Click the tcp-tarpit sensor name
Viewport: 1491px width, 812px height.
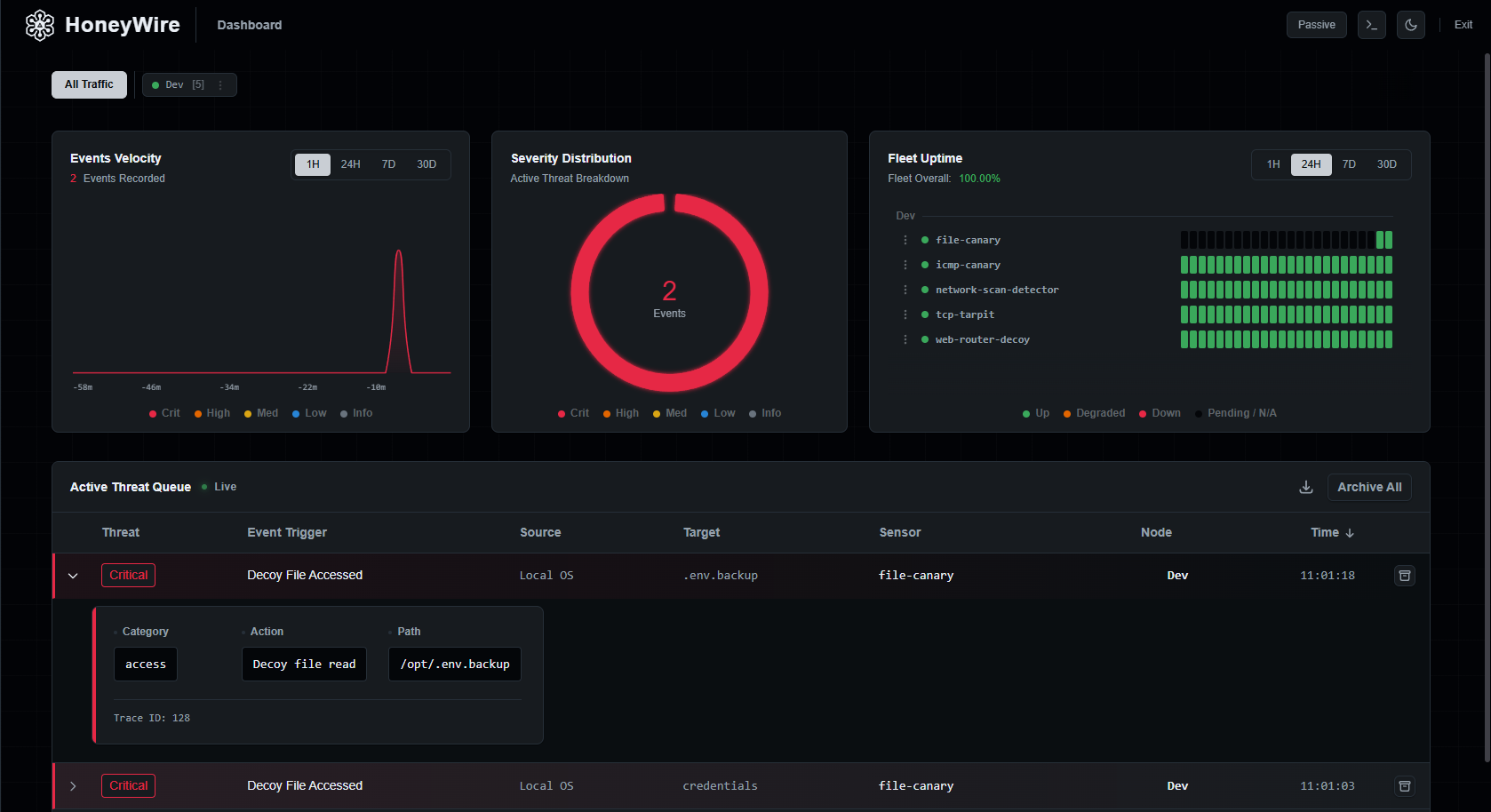tap(965, 314)
